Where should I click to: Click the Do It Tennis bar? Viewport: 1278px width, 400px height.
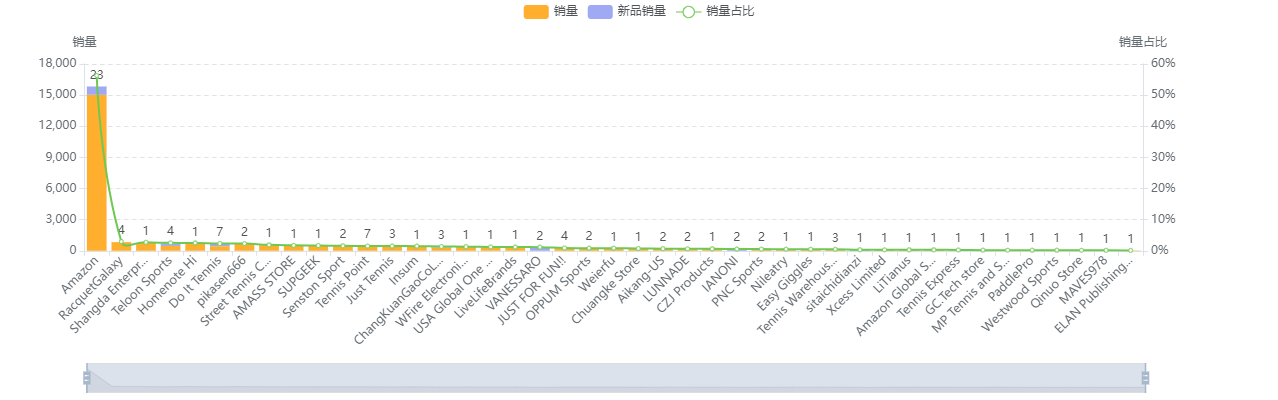(219, 247)
